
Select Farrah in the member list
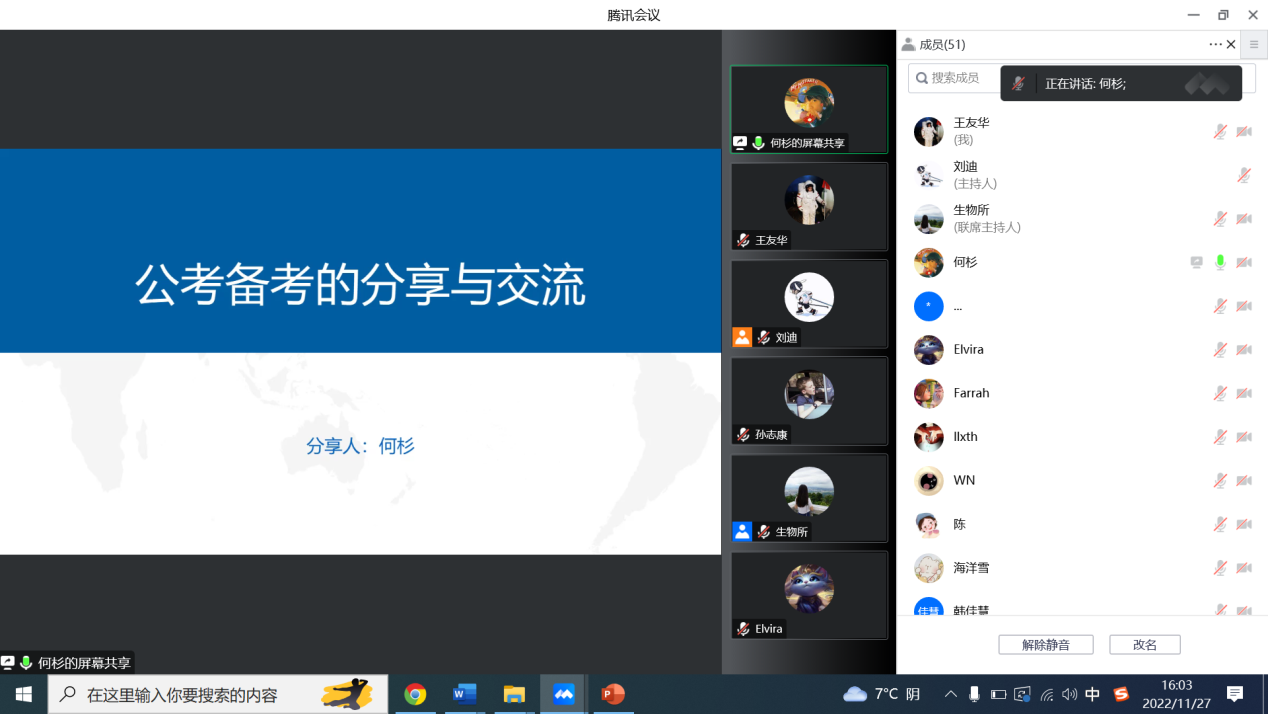point(971,393)
